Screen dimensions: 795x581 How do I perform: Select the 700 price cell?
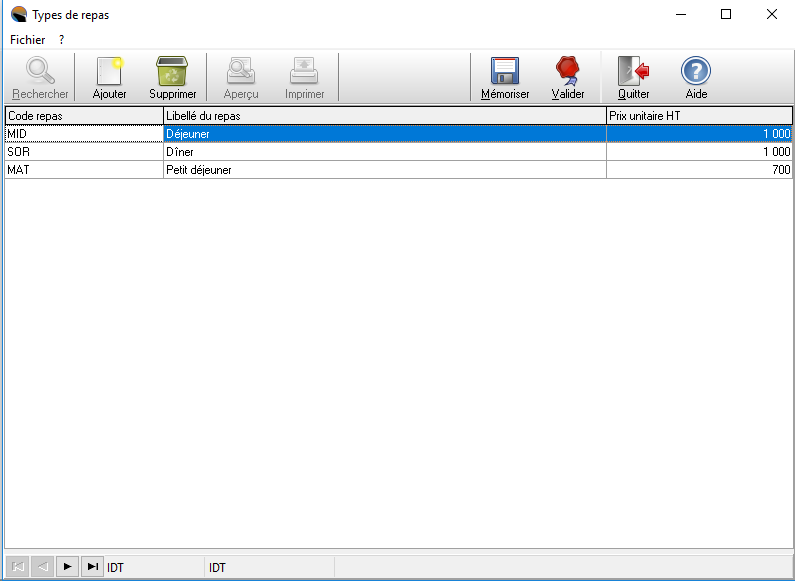(x=699, y=170)
